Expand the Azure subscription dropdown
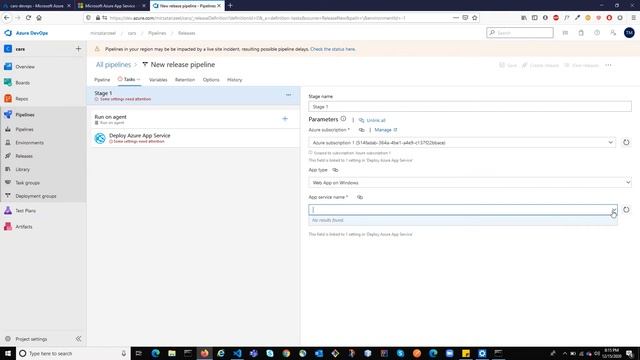Viewport: 640px width, 360px height. 610,142
